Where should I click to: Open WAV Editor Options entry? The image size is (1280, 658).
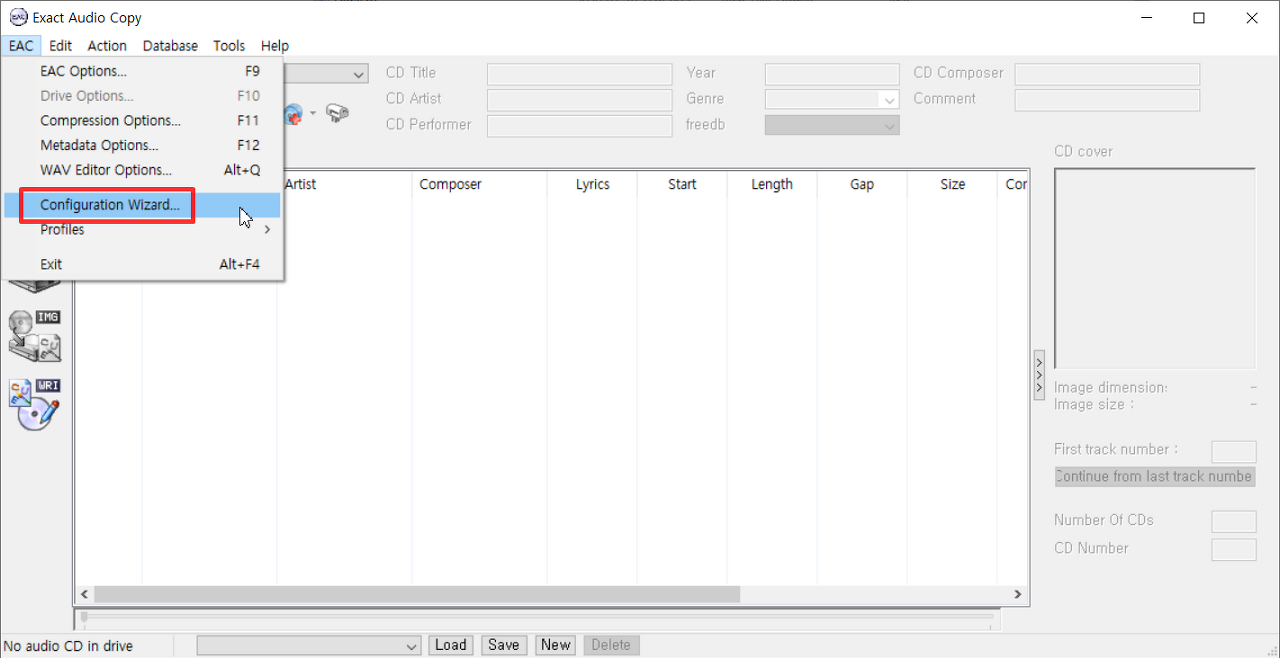(x=142, y=170)
